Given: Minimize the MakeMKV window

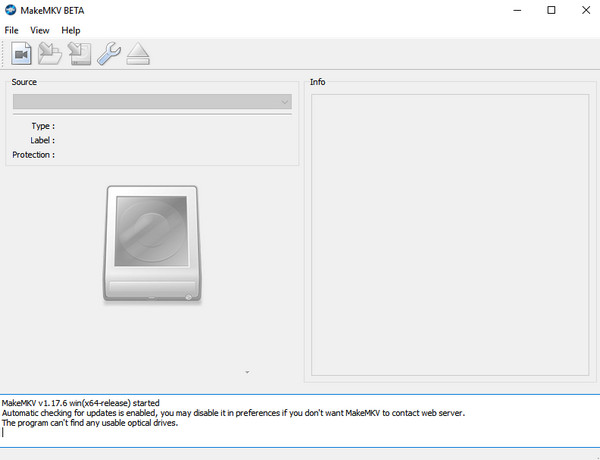Looking at the screenshot, I should coord(517,10).
